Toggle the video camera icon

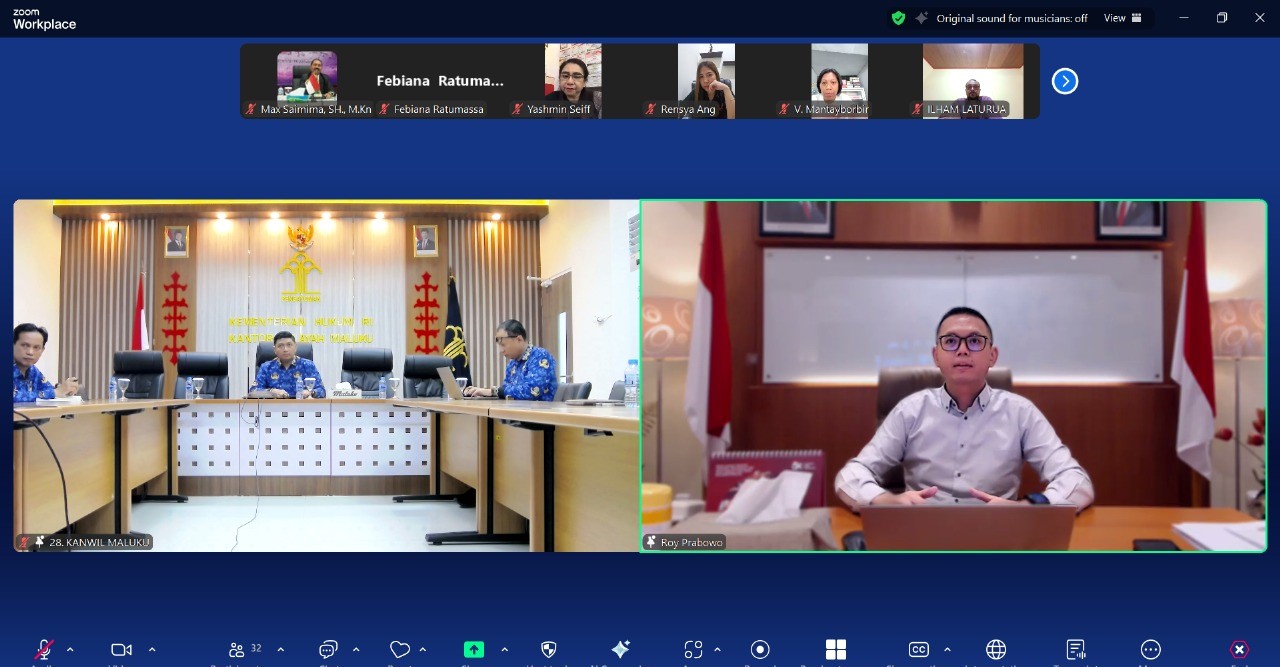pyautogui.click(x=121, y=650)
